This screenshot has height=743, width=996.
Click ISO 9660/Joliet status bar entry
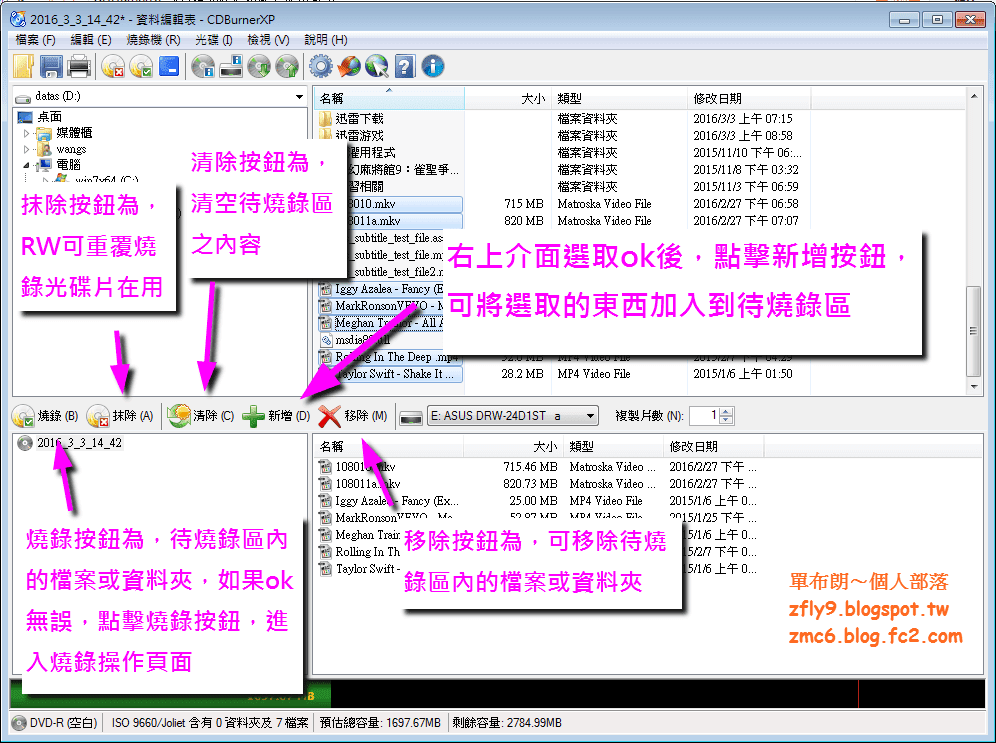pyautogui.click(x=210, y=723)
